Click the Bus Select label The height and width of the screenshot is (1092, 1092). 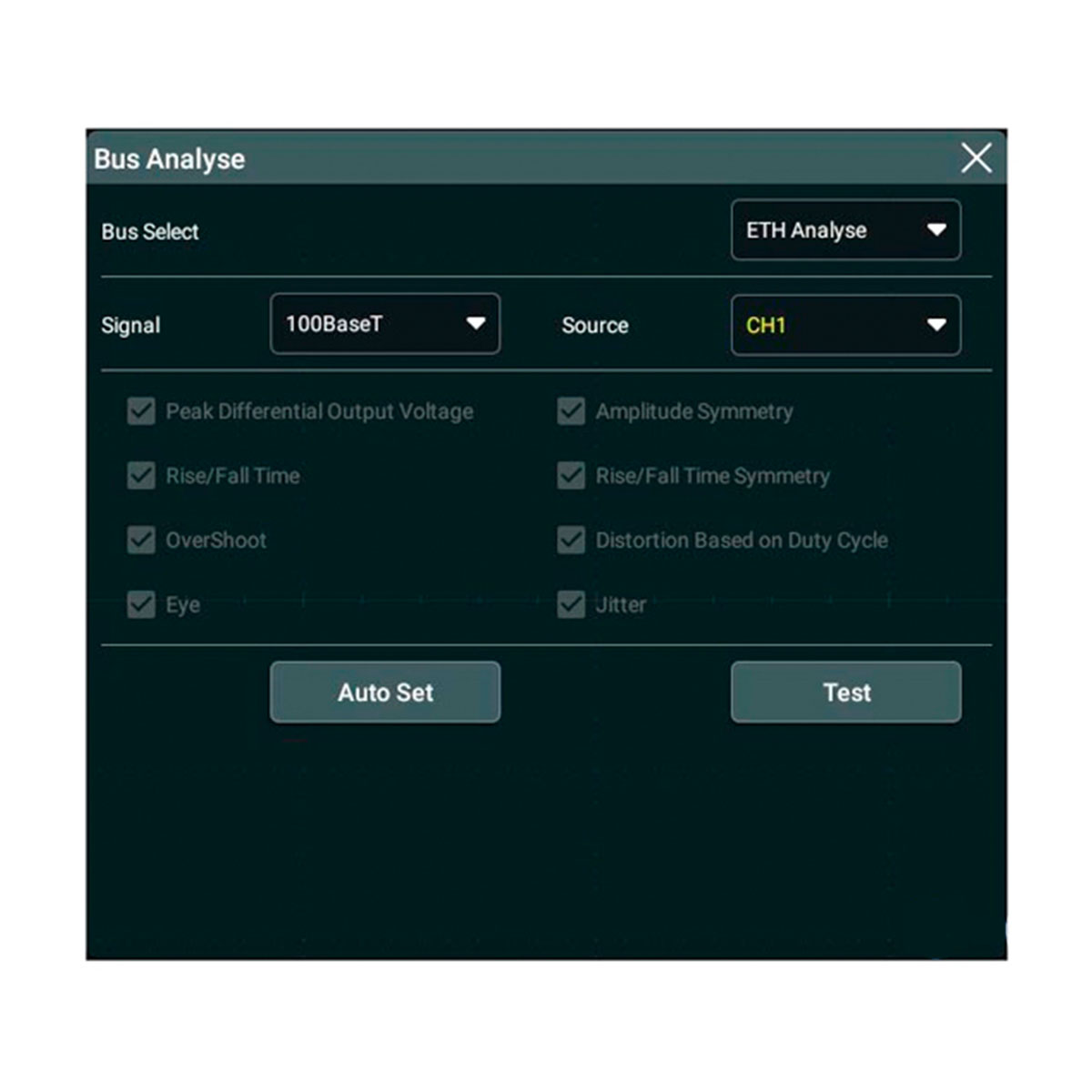coord(150,232)
